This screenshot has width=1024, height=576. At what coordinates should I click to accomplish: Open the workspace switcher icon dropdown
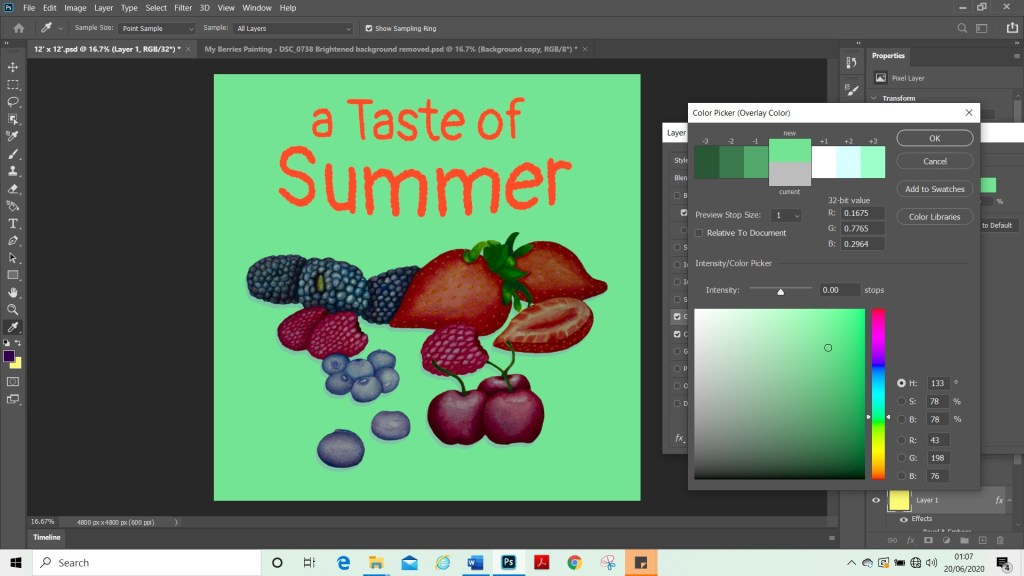coord(982,28)
